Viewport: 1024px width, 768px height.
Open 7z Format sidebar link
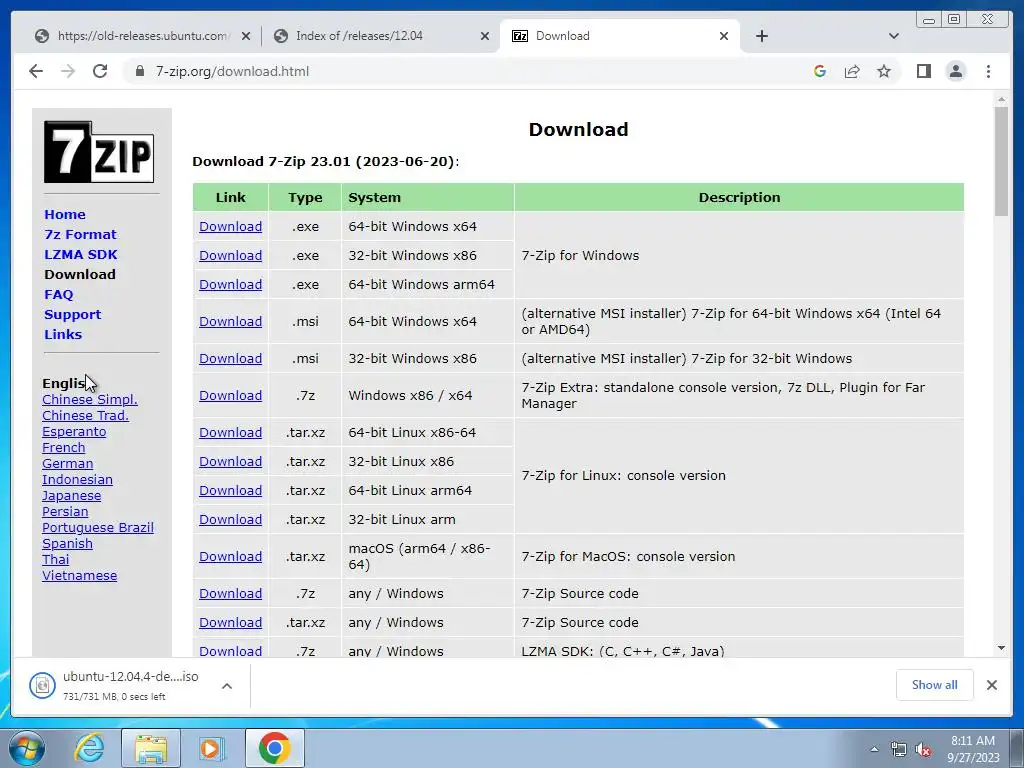(80, 234)
